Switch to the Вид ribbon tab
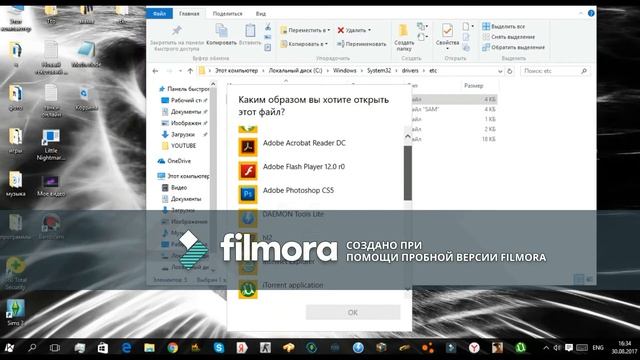 click(x=261, y=13)
